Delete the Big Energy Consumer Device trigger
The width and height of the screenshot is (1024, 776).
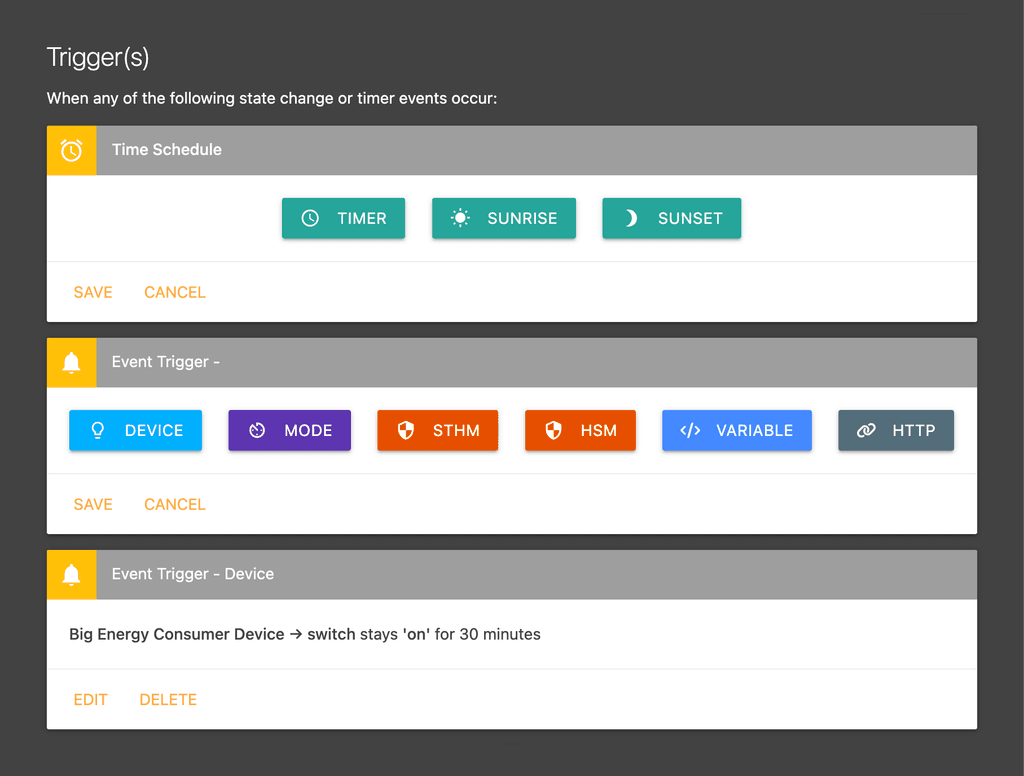167,699
